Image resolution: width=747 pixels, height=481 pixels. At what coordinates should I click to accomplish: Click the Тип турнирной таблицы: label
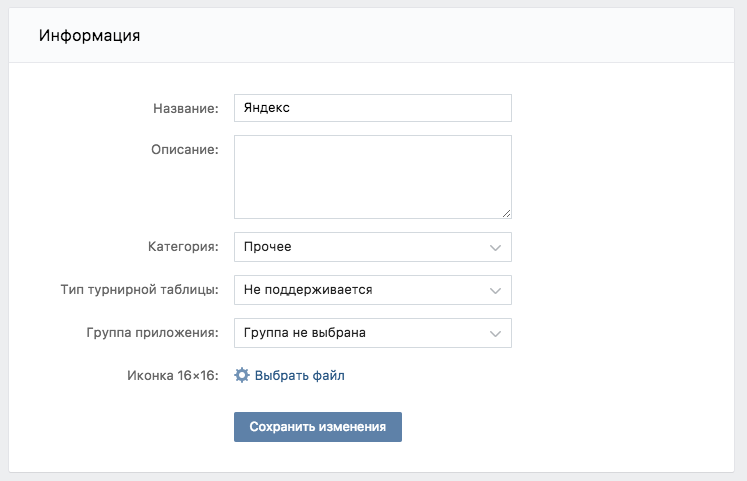point(139,290)
